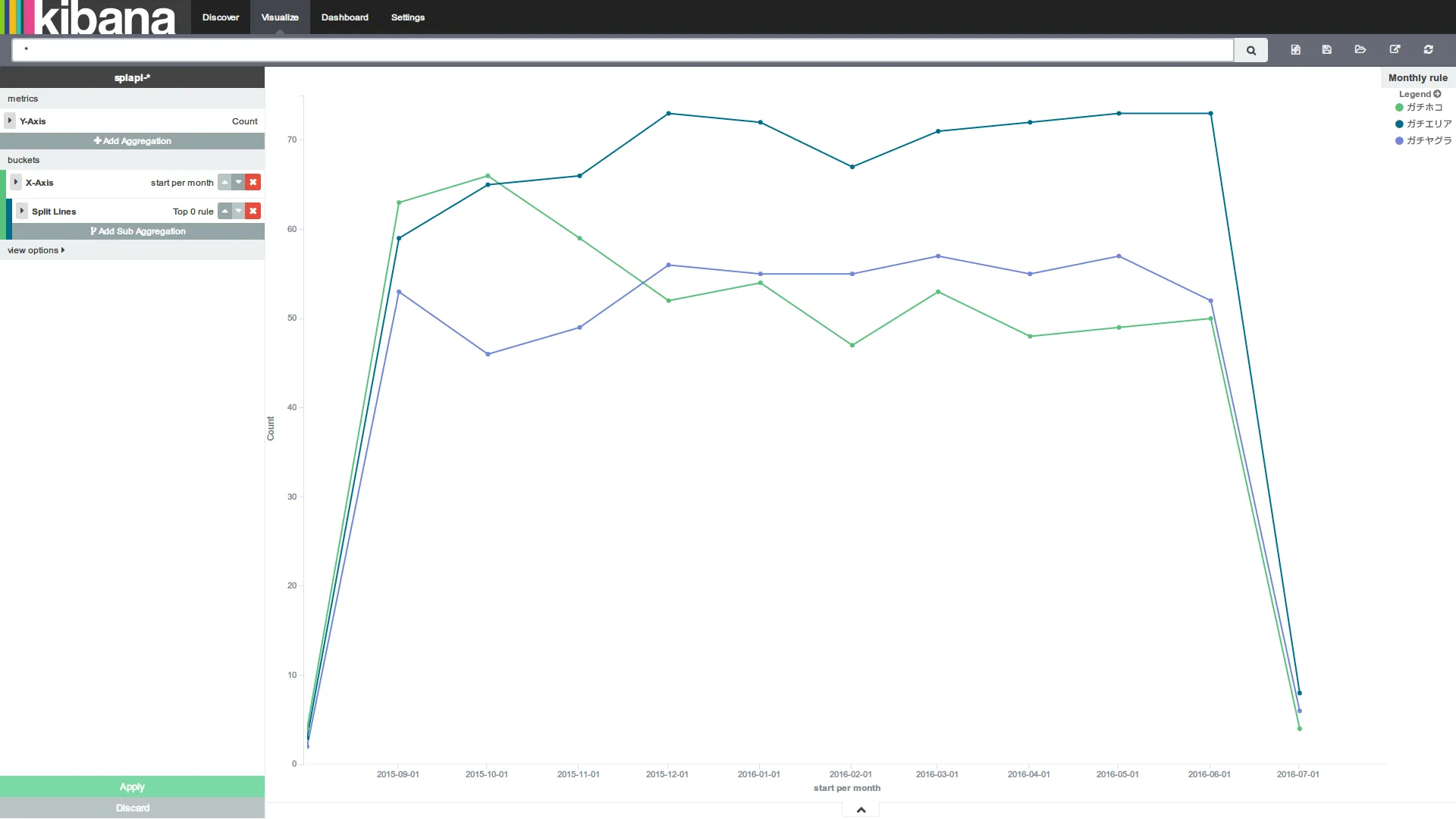Click the load saved visualization icon
1456x819 pixels.
(1362, 49)
